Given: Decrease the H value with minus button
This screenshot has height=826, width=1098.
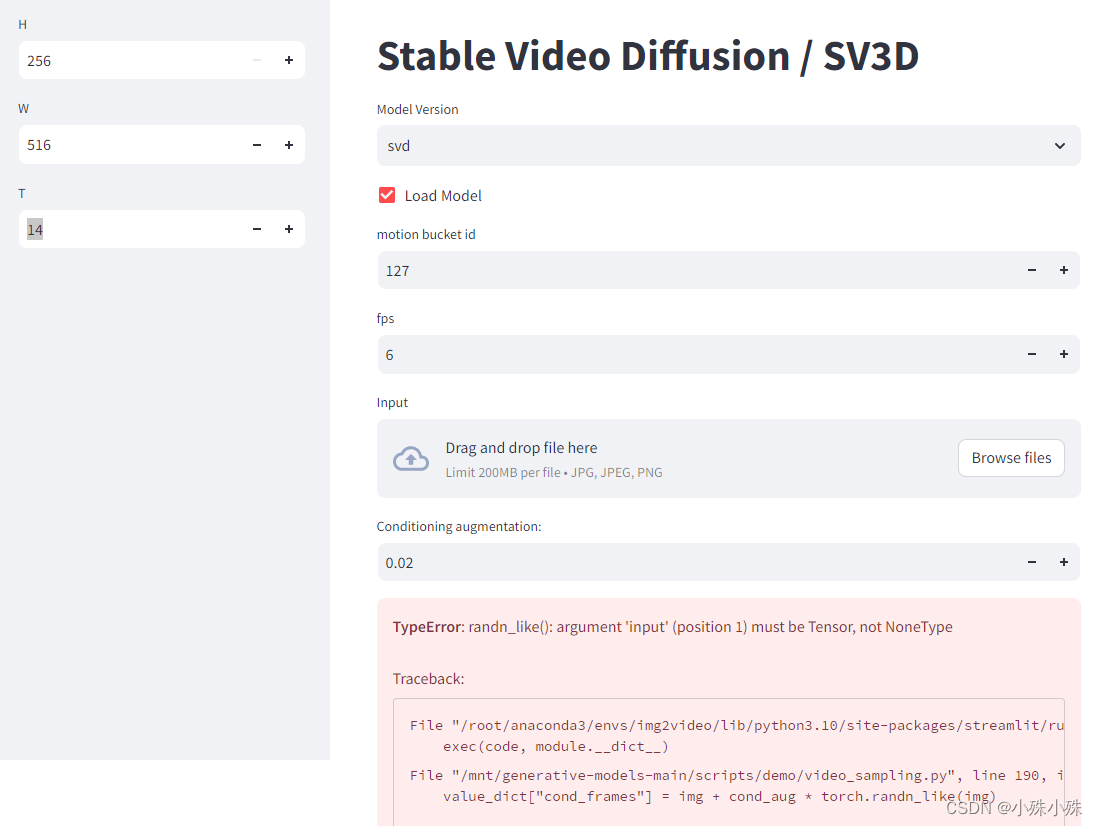Looking at the screenshot, I should point(257,60).
